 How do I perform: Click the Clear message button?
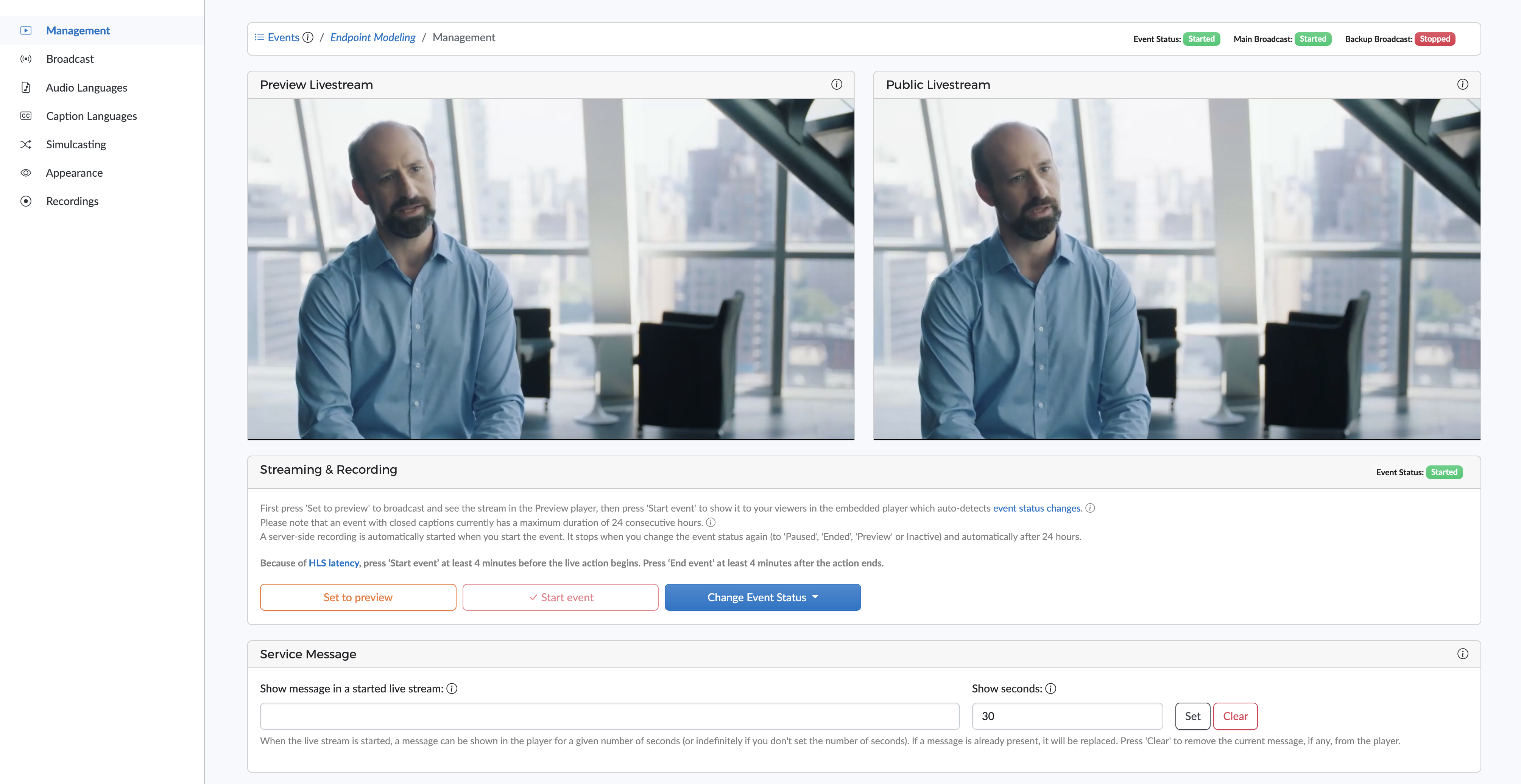coord(1235,716)
